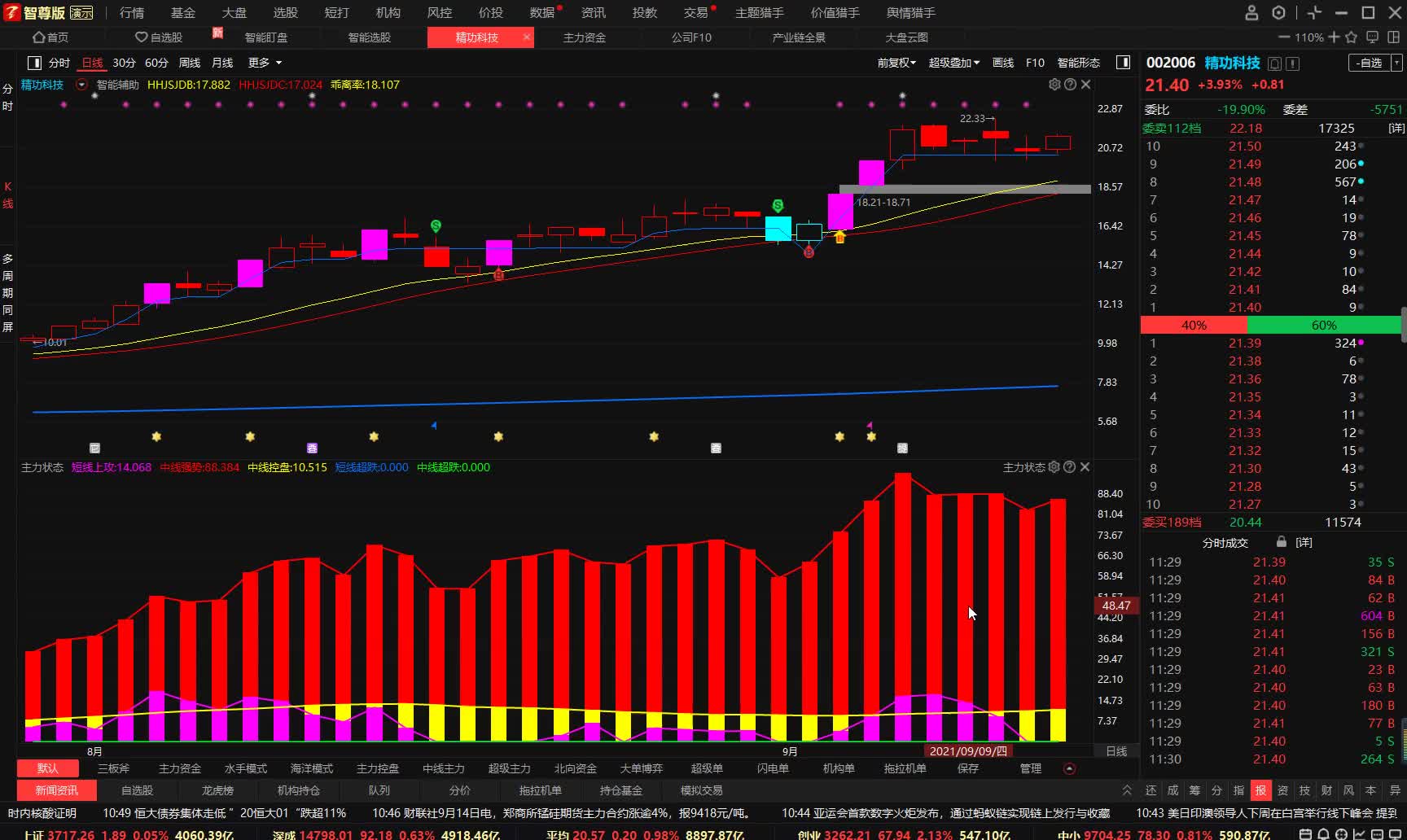
Task: Select the 月线 monthly chart
Action: [x=222, y=63]
